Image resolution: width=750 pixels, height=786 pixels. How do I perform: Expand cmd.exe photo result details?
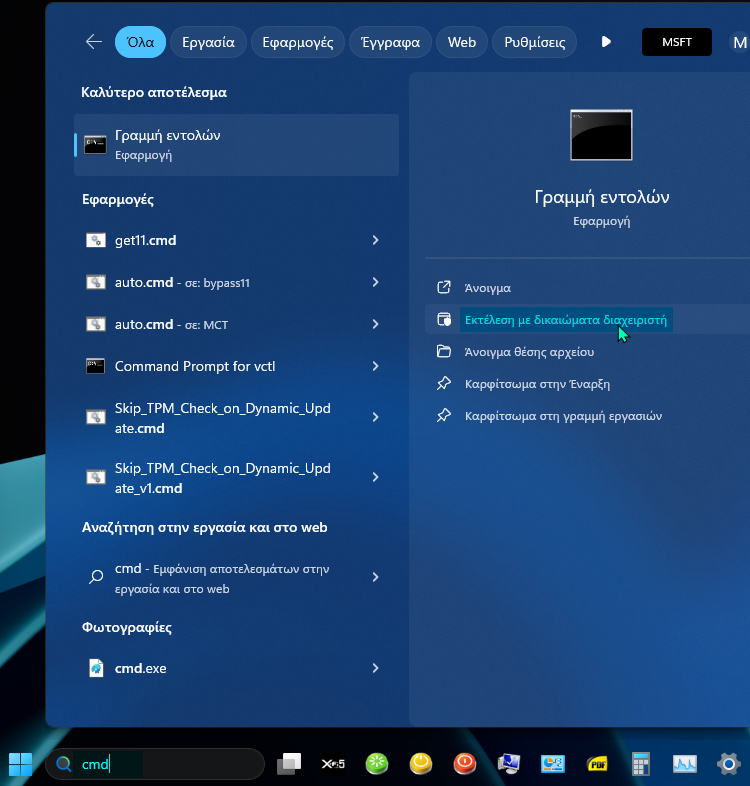pyautogui.click(x=376, y=668)
